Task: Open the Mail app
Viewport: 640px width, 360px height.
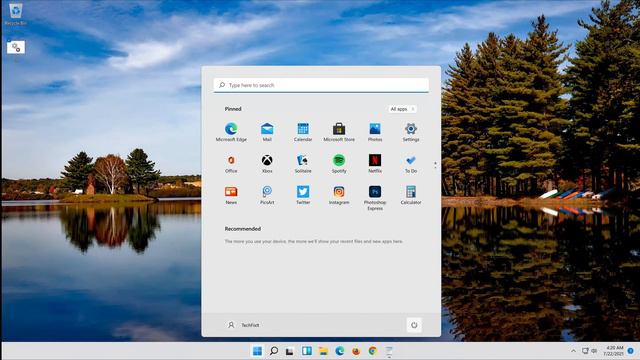Action: pos(267,132)
